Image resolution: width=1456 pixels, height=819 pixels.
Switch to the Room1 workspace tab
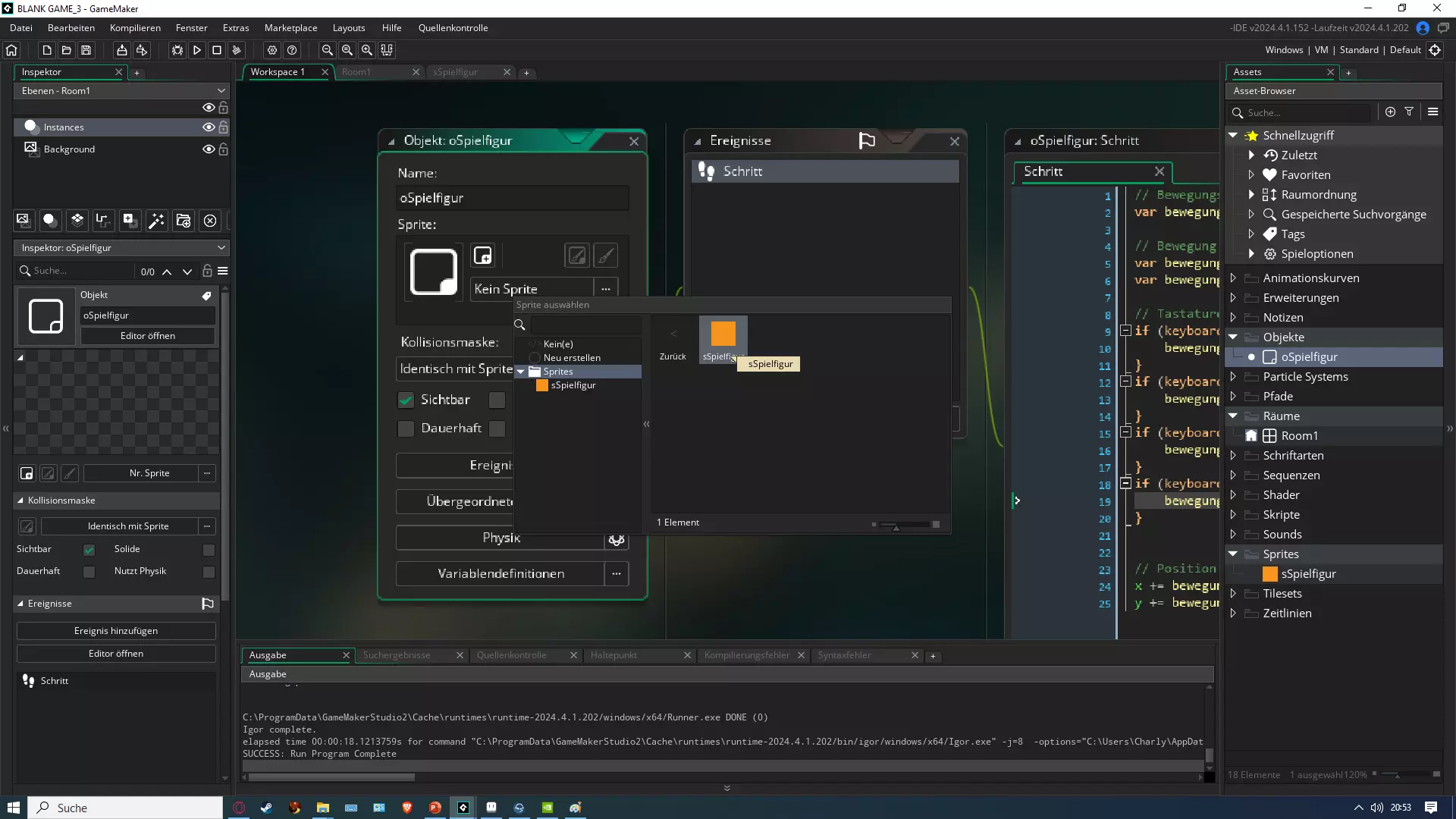pos(356,72)
